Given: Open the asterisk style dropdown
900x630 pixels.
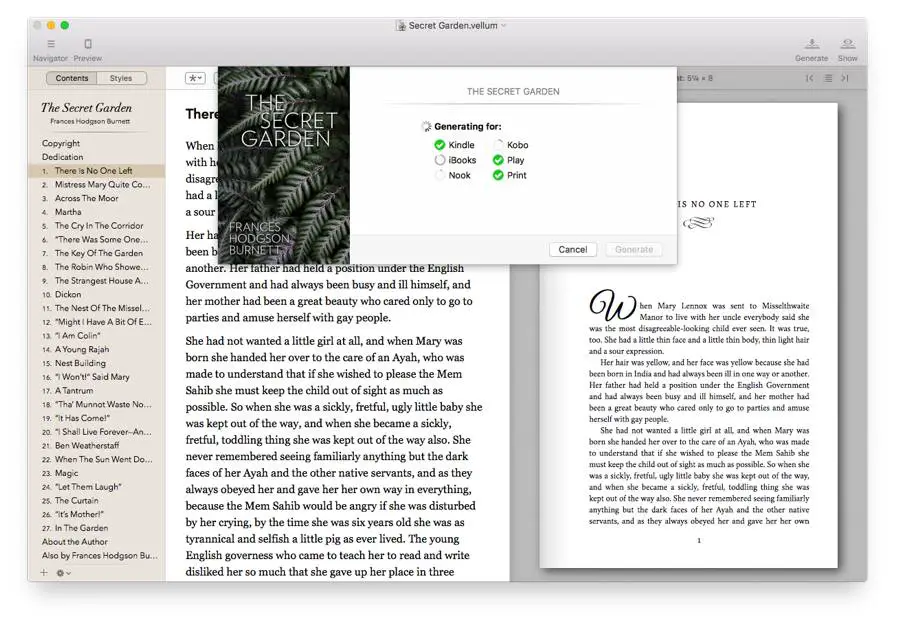Looking at the screenshot, I should point(195,78).
